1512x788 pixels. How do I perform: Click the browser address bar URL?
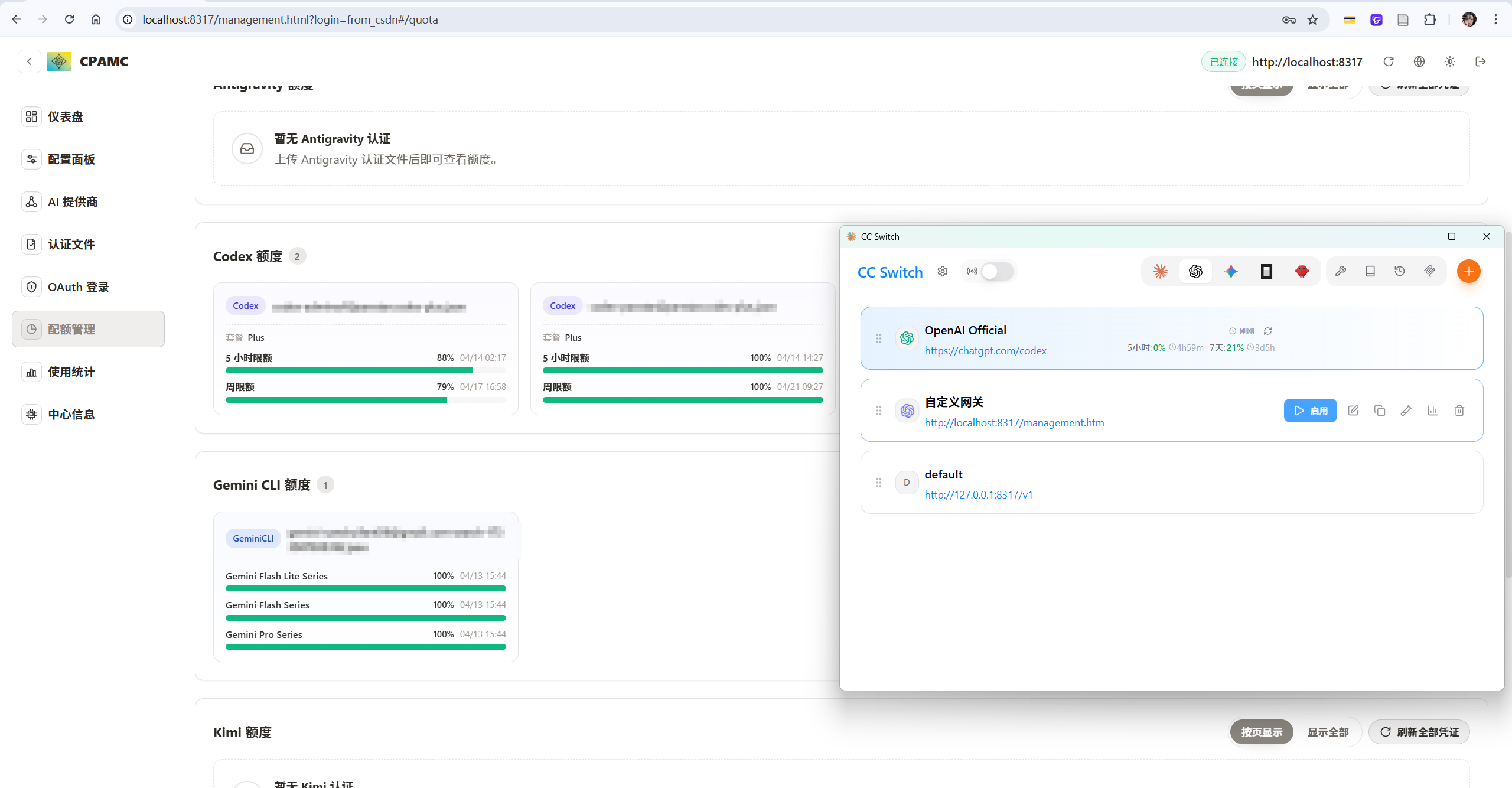pos(289,19)
